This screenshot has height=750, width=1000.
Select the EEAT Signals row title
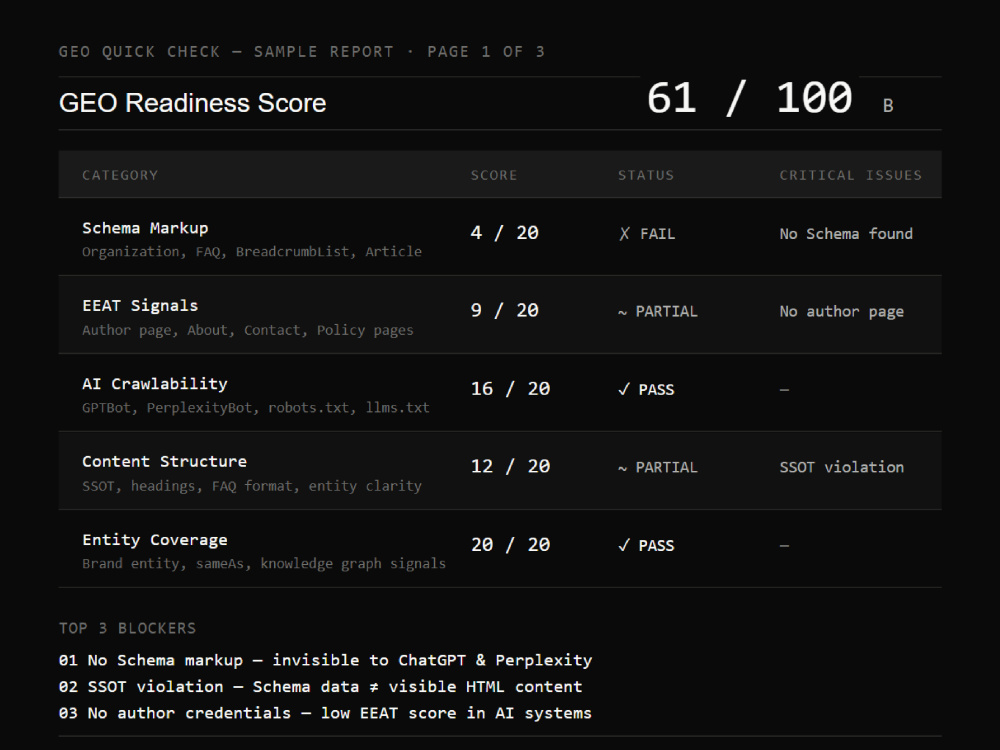(x=140, y=306)
